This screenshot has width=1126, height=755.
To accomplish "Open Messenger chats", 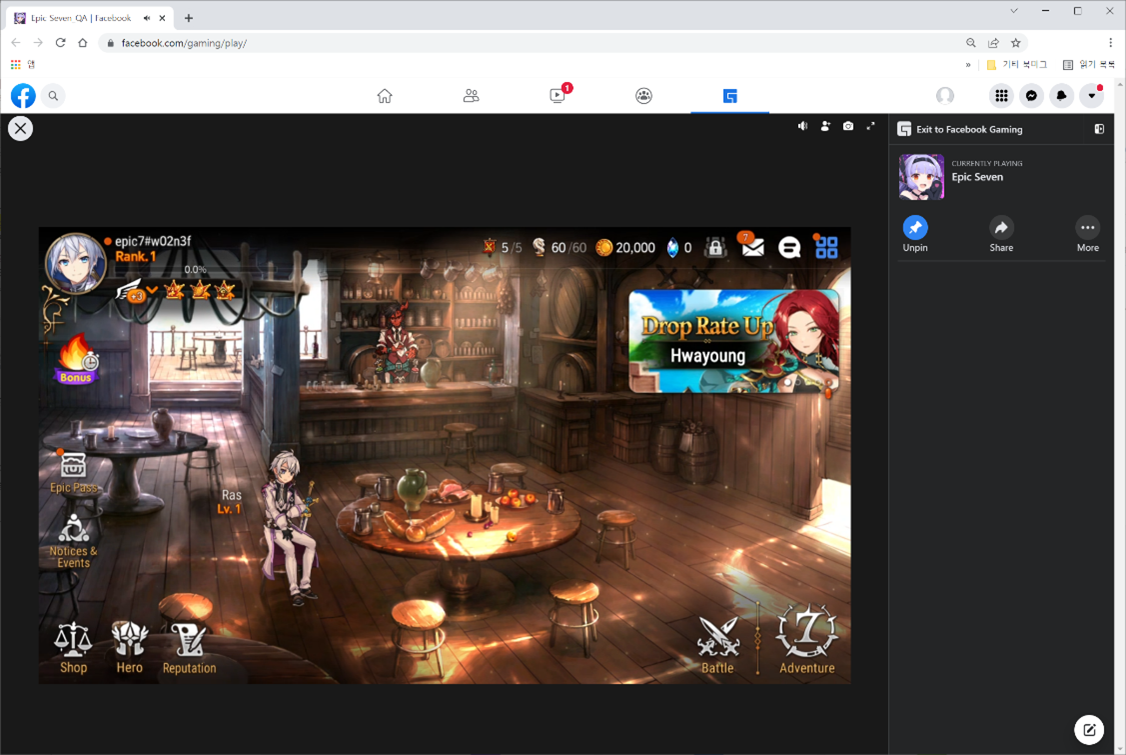I will coord(1031,96).
